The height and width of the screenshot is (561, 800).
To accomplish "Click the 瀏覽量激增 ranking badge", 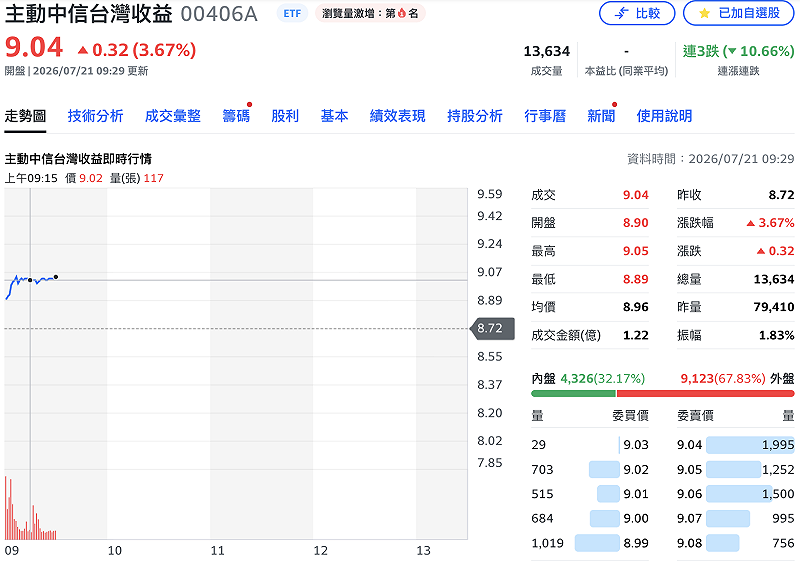I will [x=370, y=14].
